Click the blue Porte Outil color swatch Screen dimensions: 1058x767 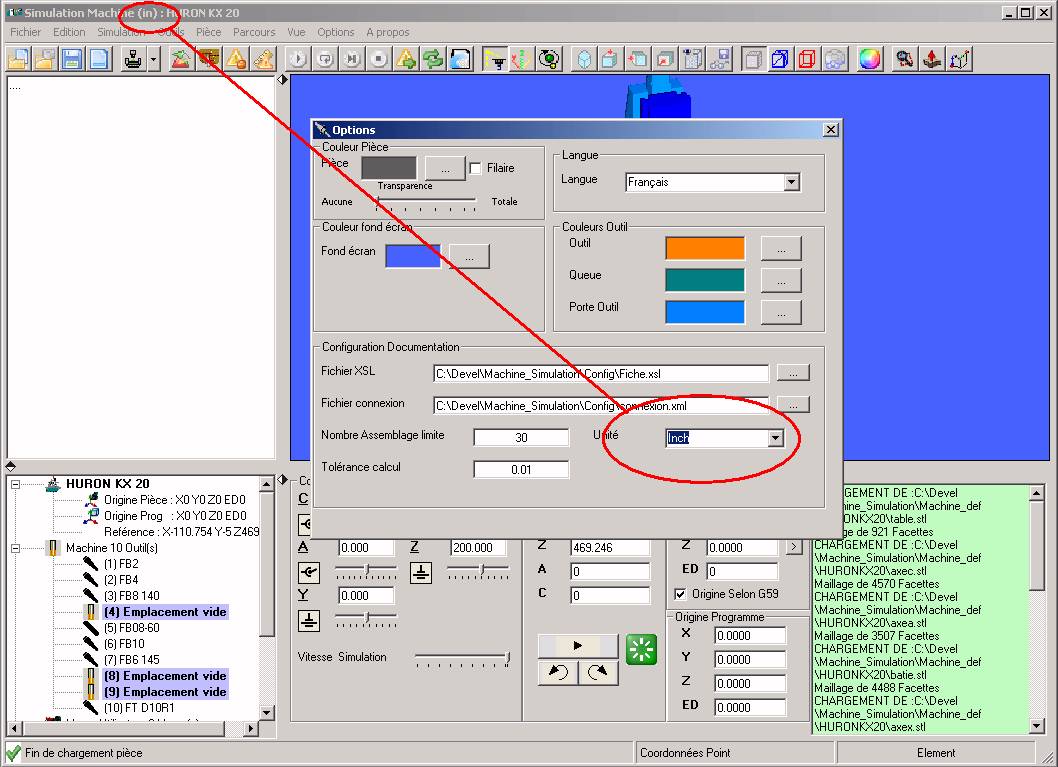pyautogui.click(x=705, y=312)
